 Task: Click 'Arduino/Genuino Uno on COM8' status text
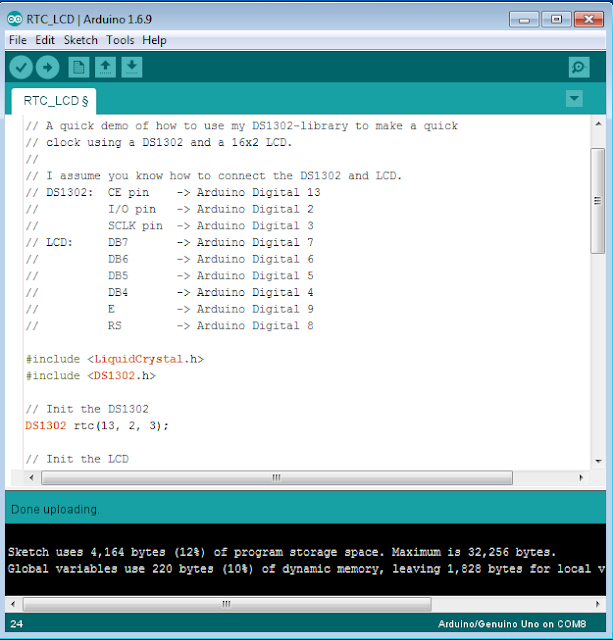(x=512, y=624)
